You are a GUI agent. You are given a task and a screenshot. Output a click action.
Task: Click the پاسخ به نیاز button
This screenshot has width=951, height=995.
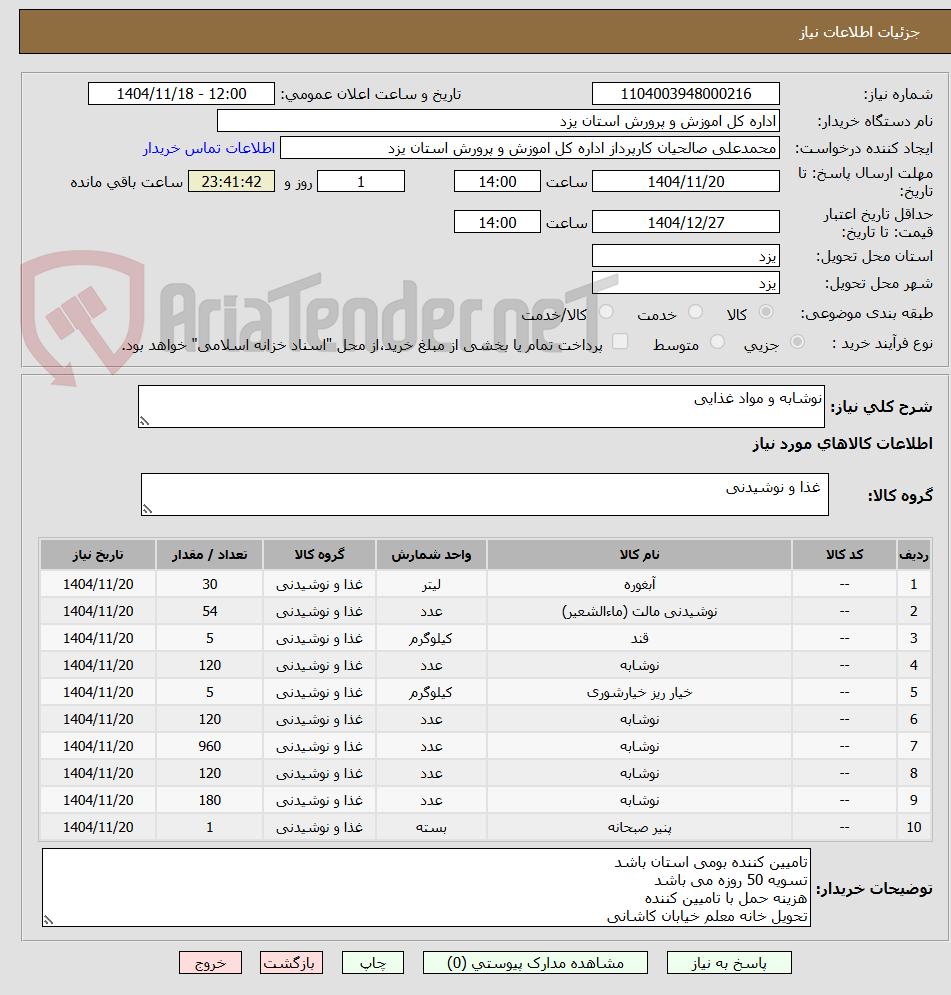tap(729, 963)
